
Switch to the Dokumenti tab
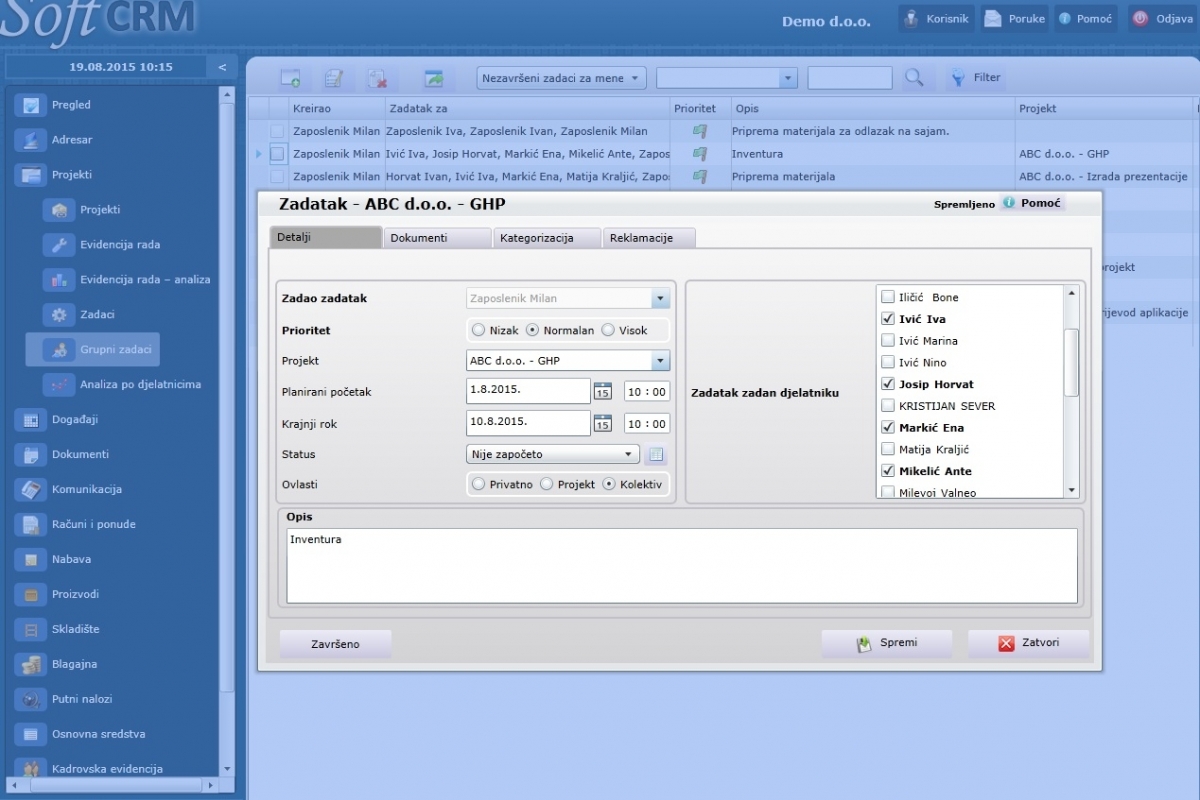click(x=438, y=238)
